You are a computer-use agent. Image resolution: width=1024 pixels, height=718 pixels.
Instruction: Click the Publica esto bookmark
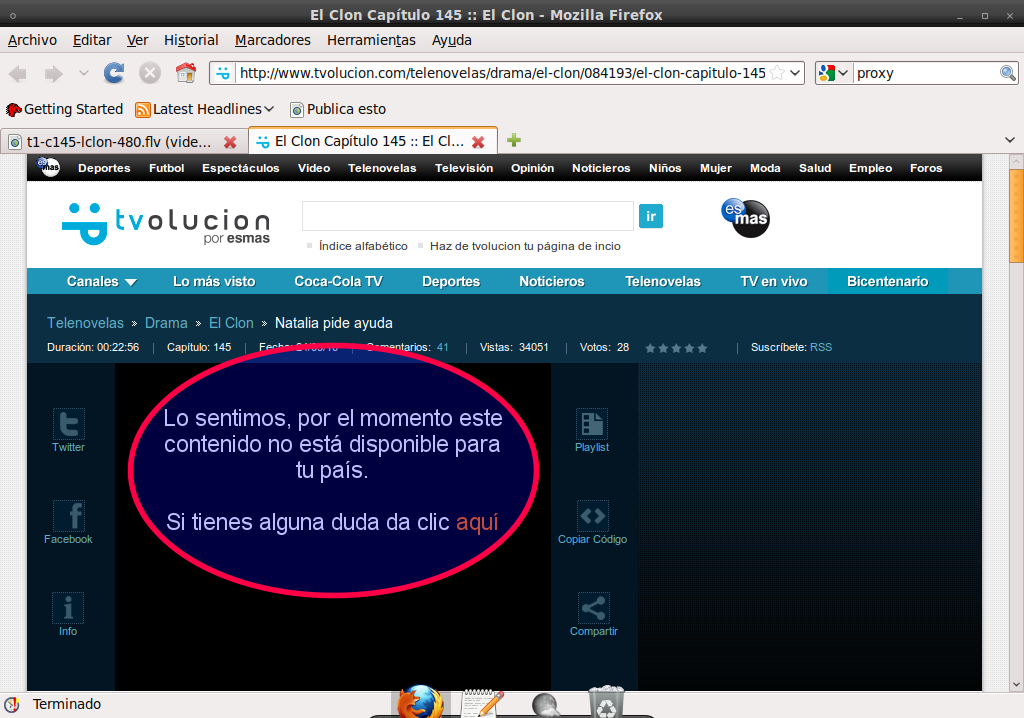pos(338,109)
